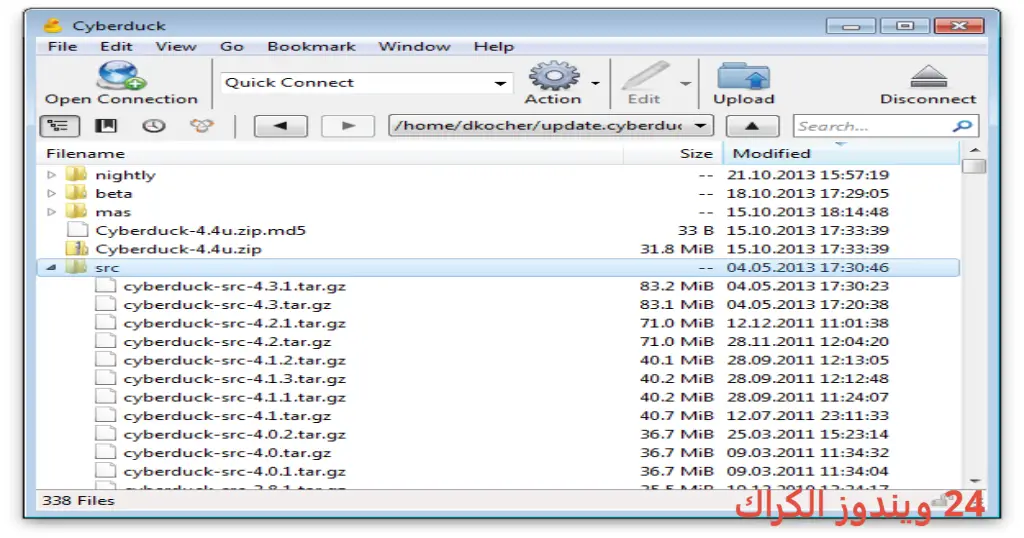
Task: Click the search magnifier icon
Action: (x=963, y=126)
